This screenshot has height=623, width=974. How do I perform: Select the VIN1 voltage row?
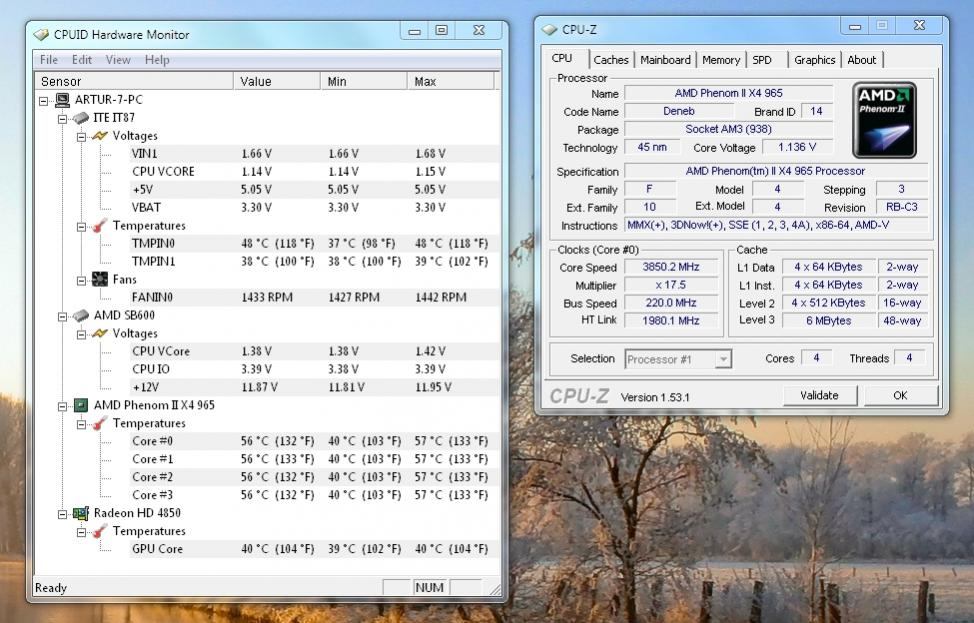click(314, 153)
